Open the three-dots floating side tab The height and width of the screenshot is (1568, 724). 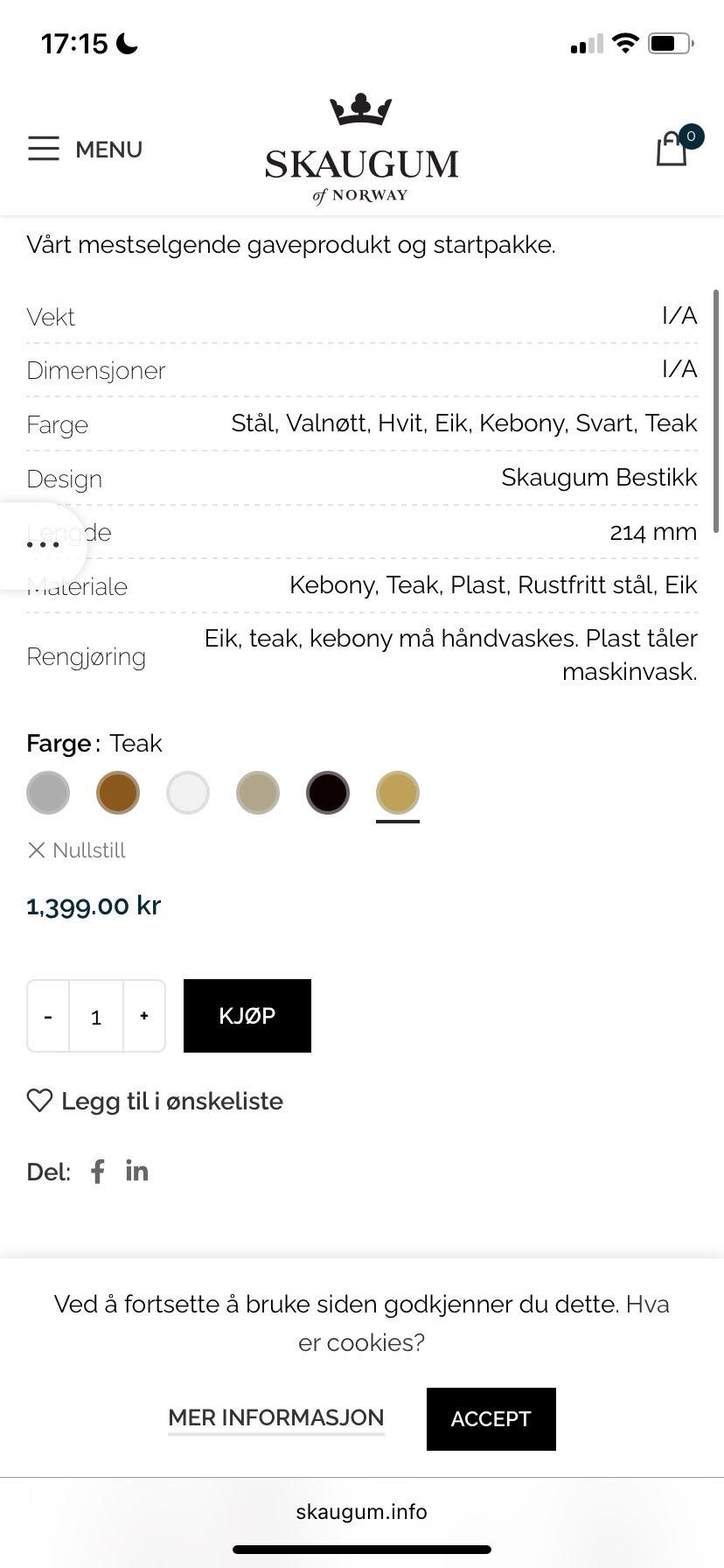pyautogui.click(x=42, y=546)
